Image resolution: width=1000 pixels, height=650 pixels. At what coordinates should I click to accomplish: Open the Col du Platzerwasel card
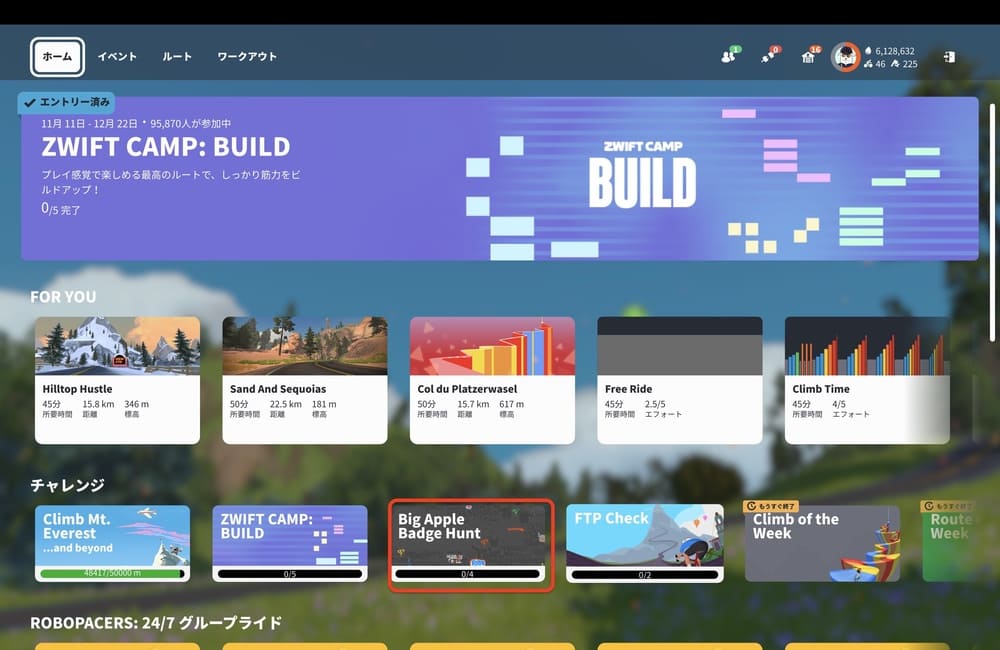[492, 380]
